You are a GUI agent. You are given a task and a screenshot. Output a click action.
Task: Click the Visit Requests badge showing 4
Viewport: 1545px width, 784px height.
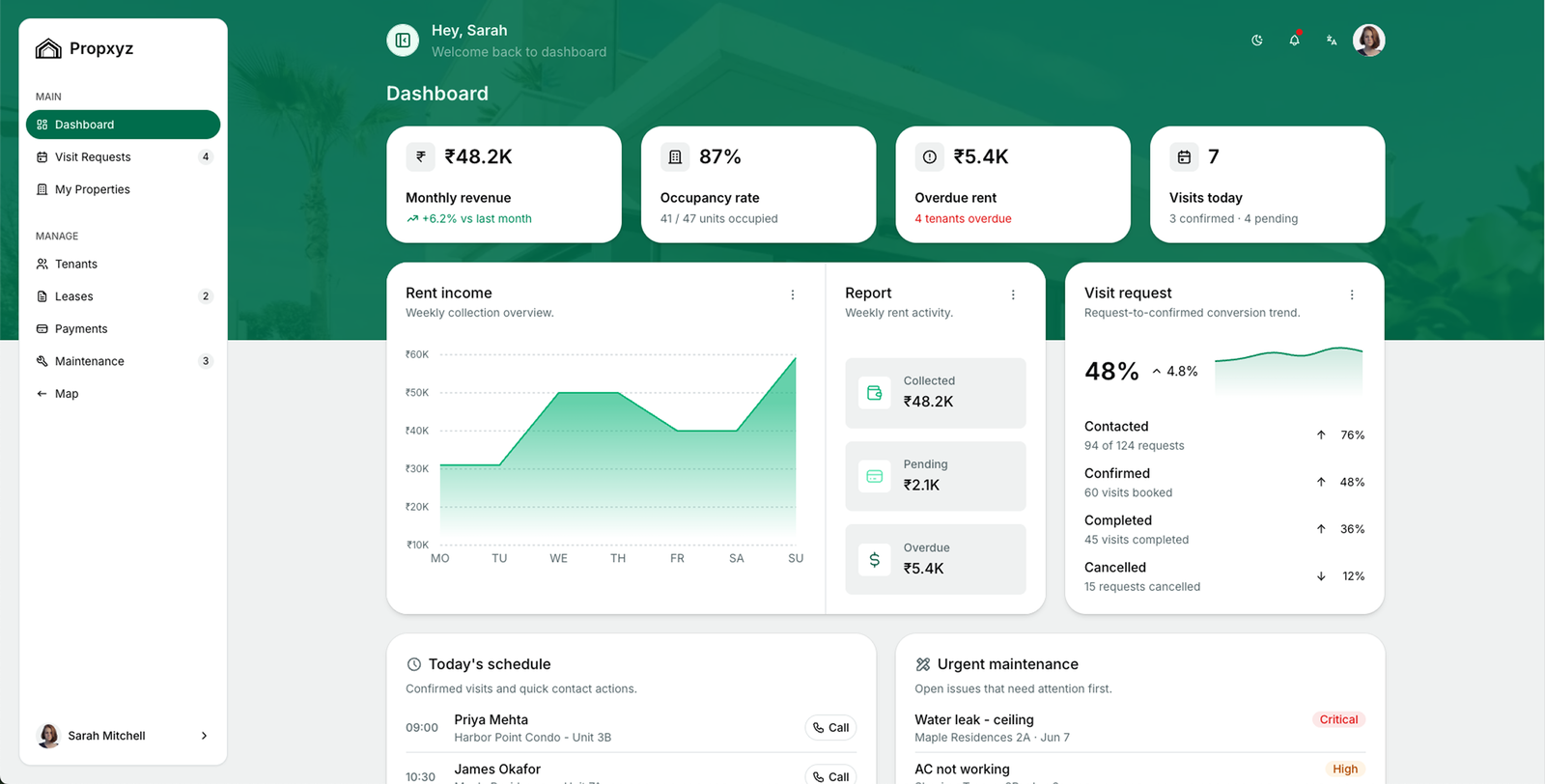point(206,157)
